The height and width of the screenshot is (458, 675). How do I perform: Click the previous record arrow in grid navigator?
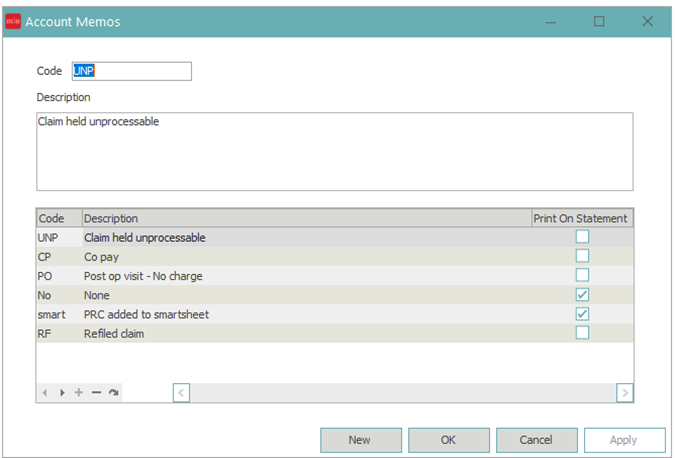tap(45, 393)
